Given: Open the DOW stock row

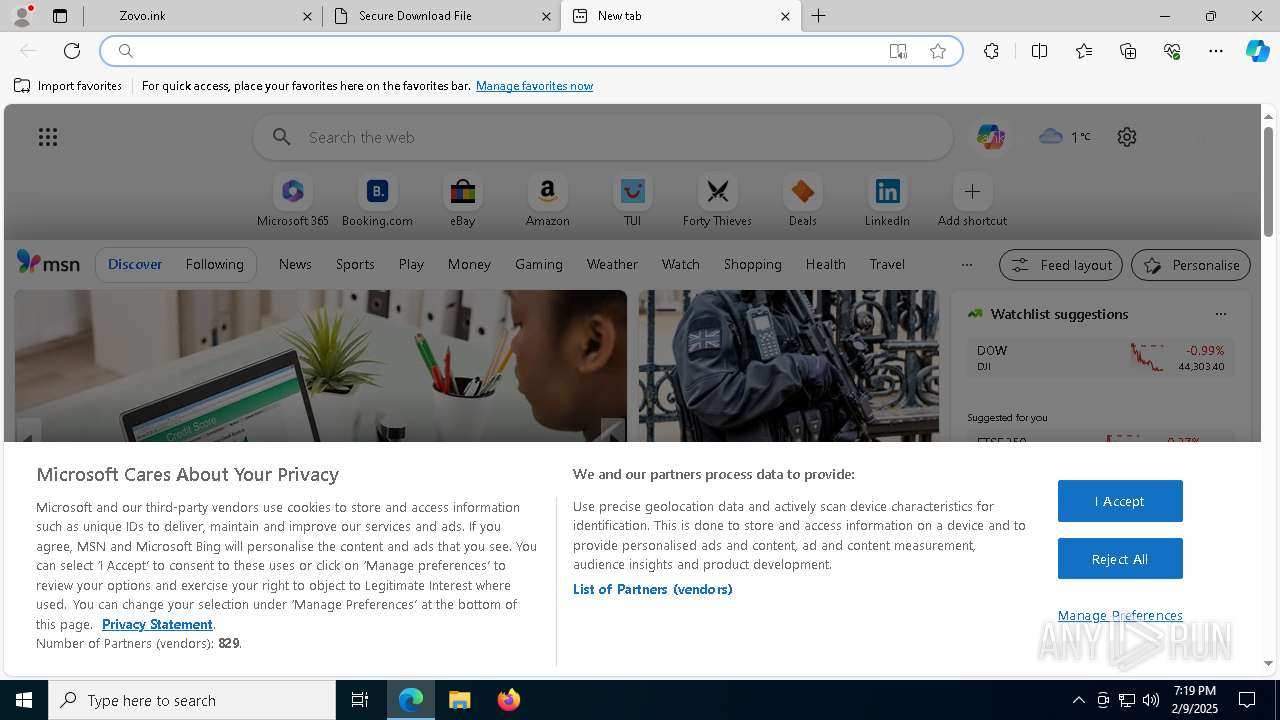Looking at the screenshot, I should (1100, 358).
